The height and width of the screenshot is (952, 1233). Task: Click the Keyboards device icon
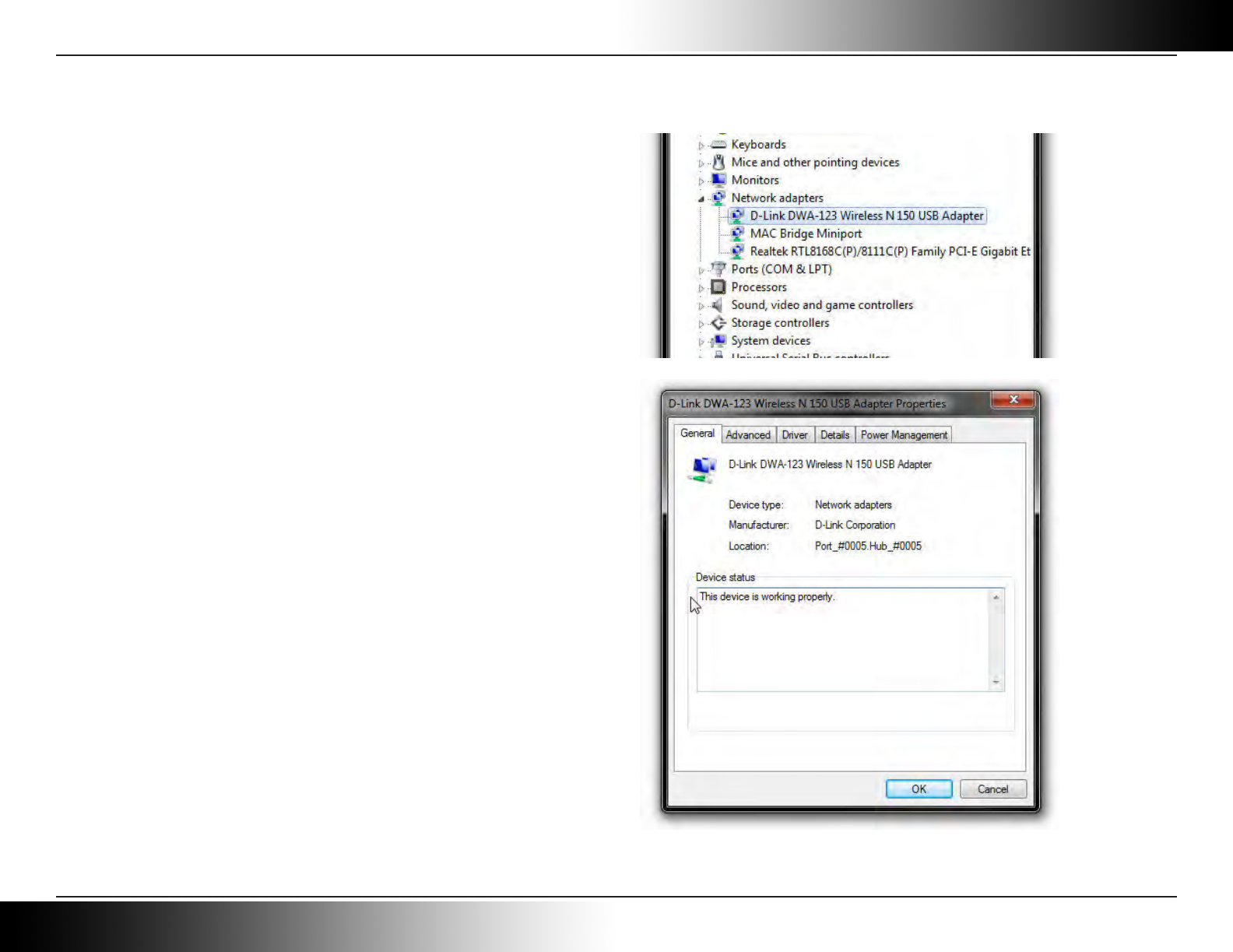point(718,145)
